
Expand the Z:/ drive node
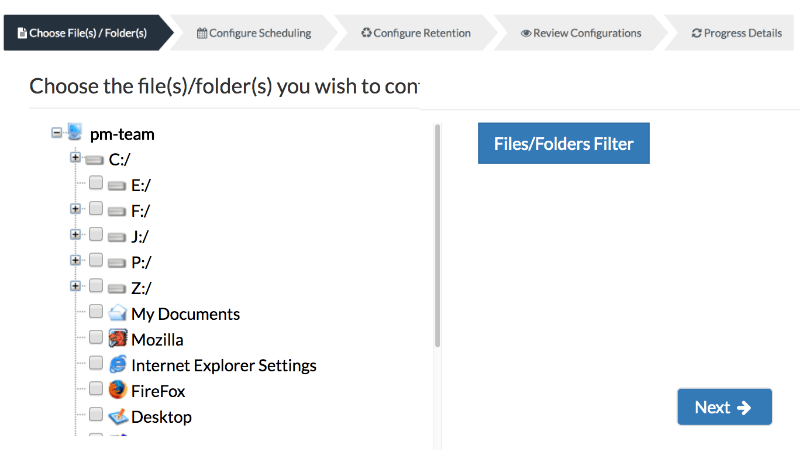pos(75,286)
